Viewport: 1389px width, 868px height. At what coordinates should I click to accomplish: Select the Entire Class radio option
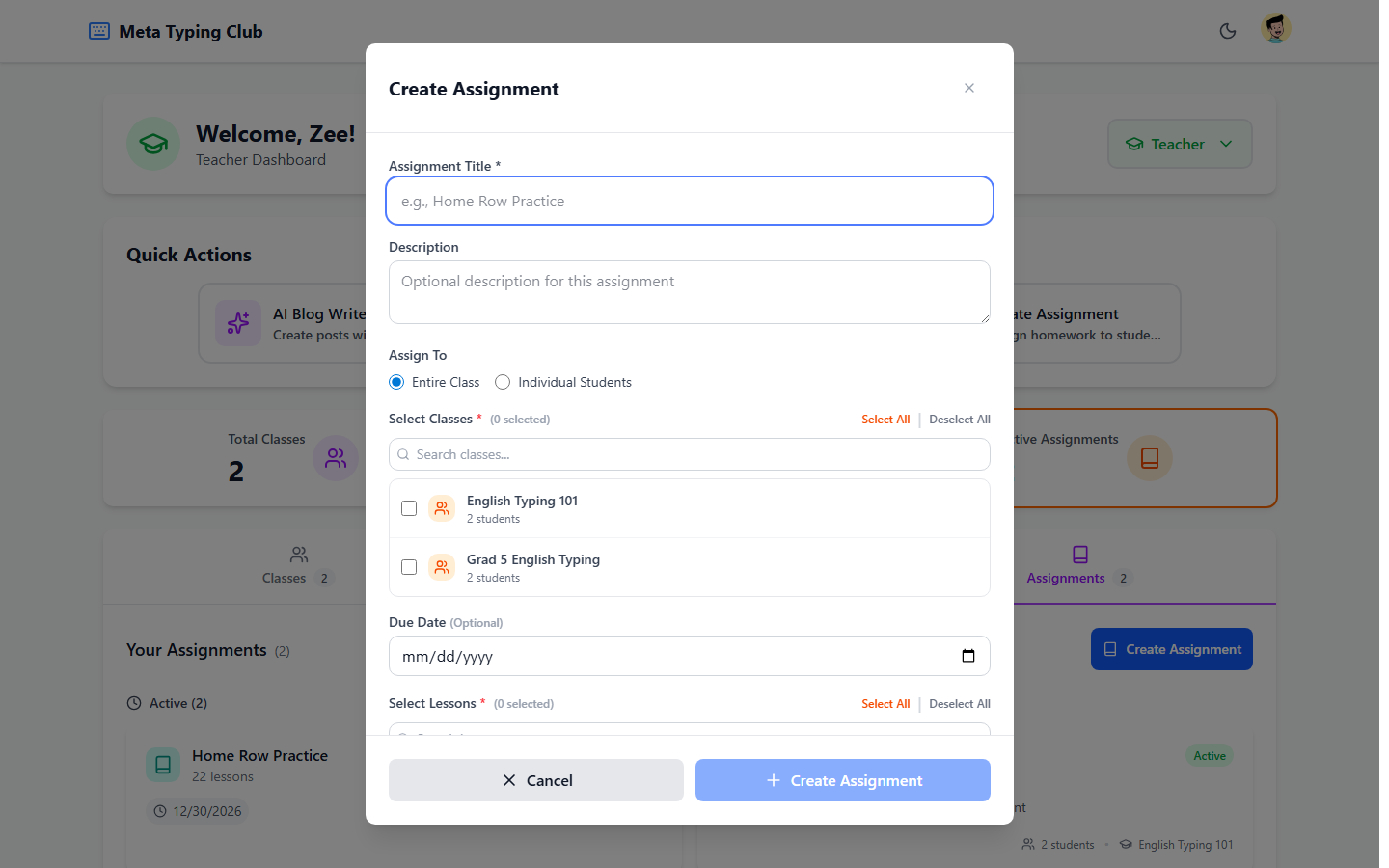coord(396,382)
